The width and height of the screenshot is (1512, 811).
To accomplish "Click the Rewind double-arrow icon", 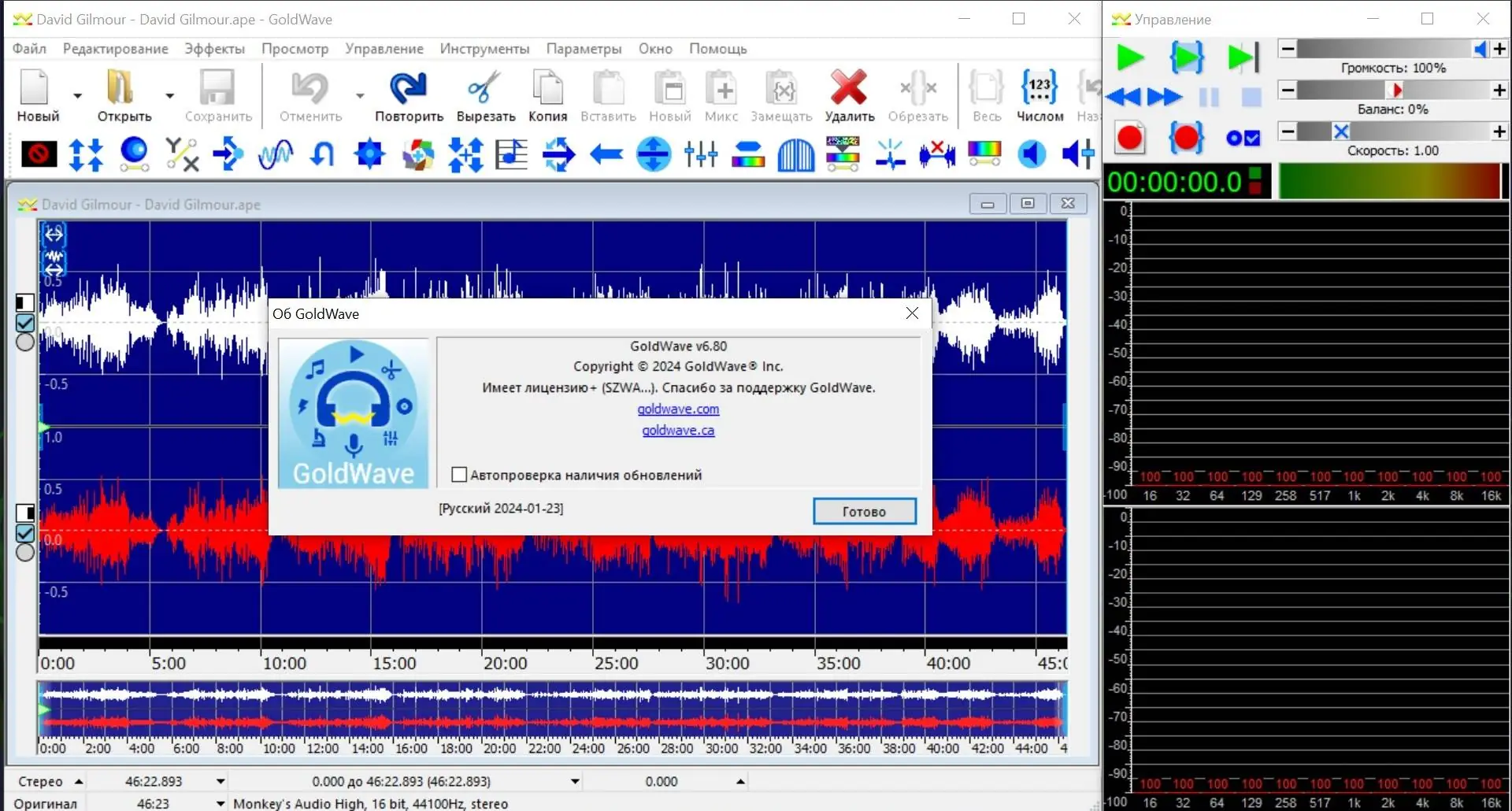I will tap(1123, 98).
